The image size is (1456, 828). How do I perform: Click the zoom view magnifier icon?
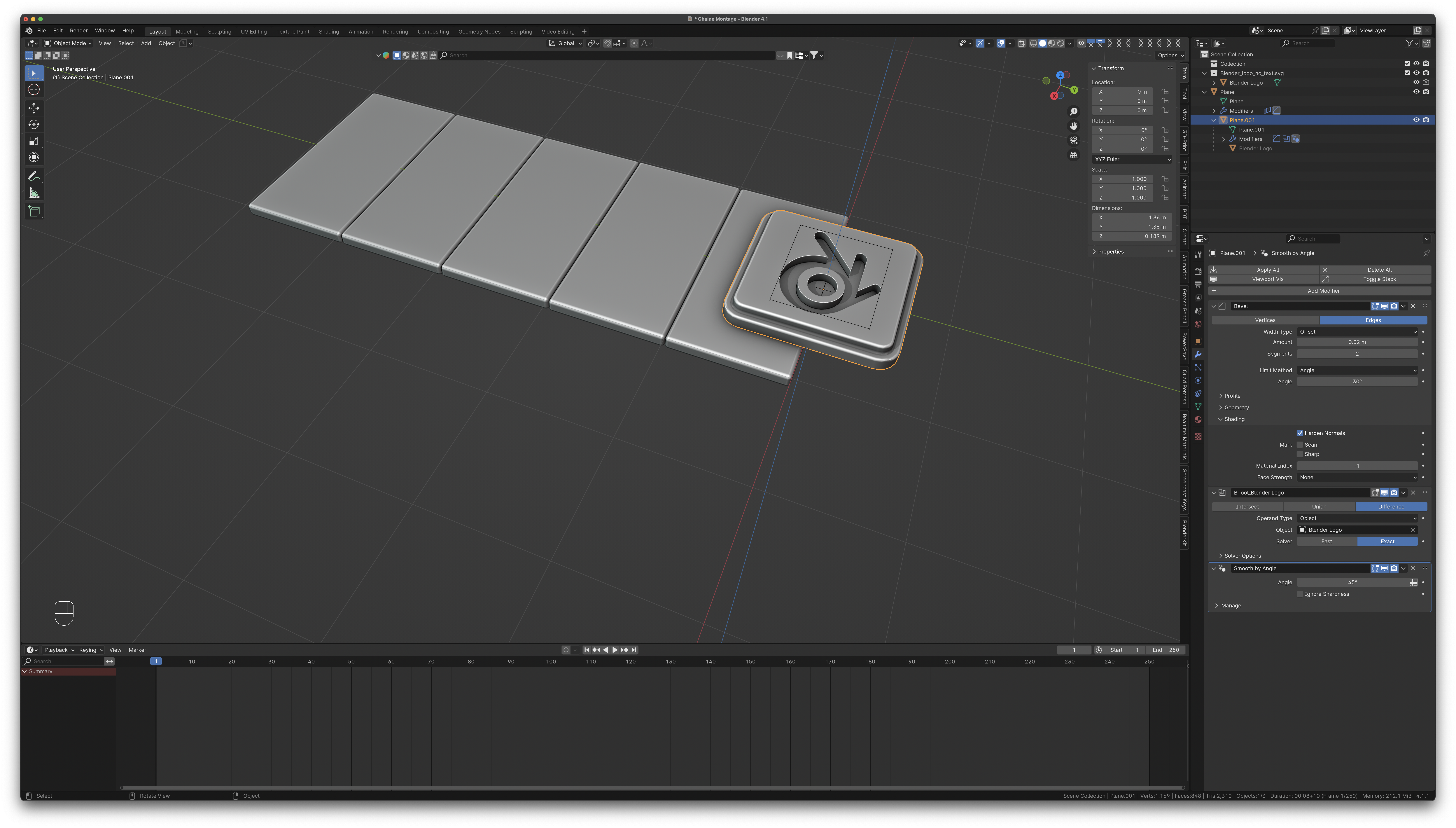click(1073, 111)
